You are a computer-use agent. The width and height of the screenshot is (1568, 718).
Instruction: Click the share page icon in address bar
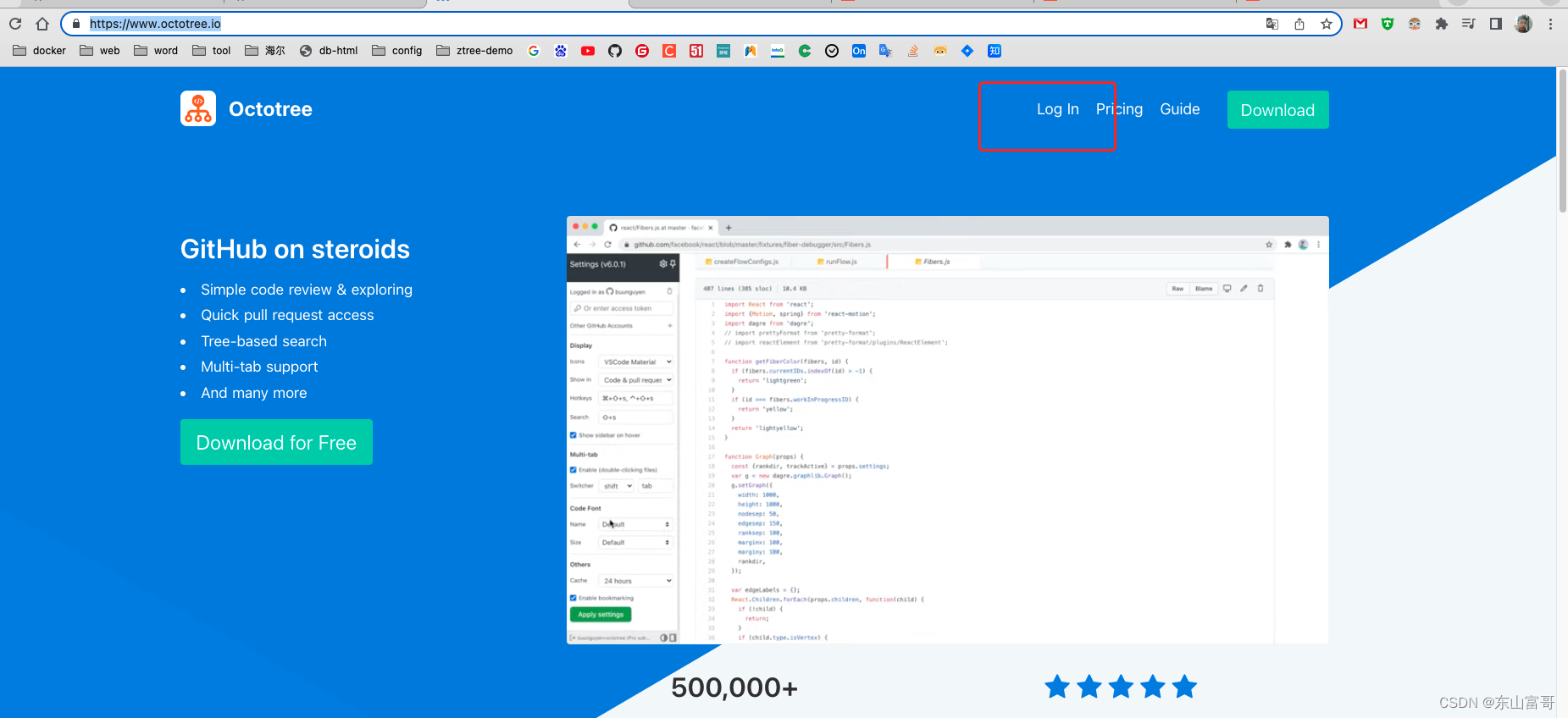tap(1299, 24)
